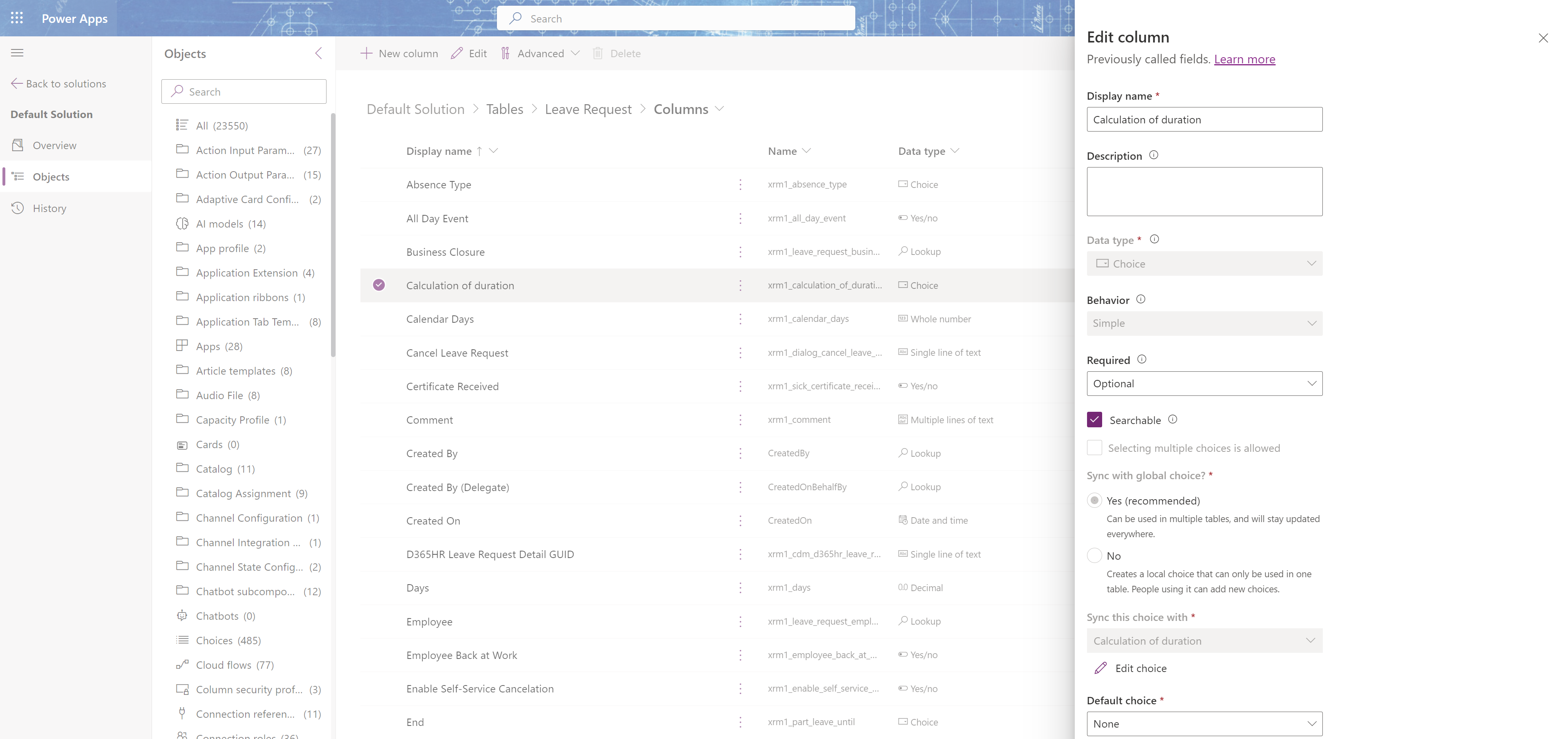Image resolution: width=1568 pixels, height=739 pixels.
Task: Select the Choices (485) object category
Action: (x=228, y=641)
